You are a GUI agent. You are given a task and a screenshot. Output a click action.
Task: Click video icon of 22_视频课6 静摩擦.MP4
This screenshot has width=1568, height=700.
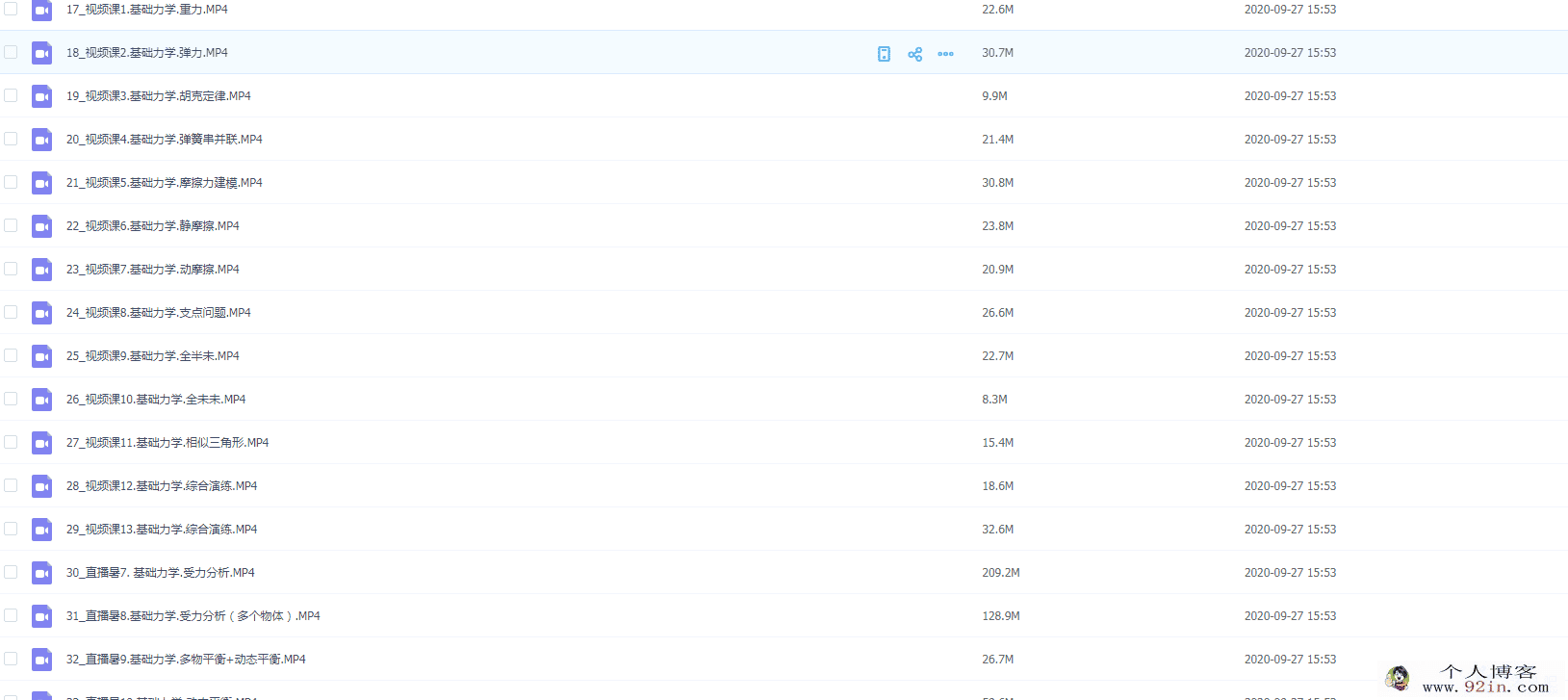point(41,226)
